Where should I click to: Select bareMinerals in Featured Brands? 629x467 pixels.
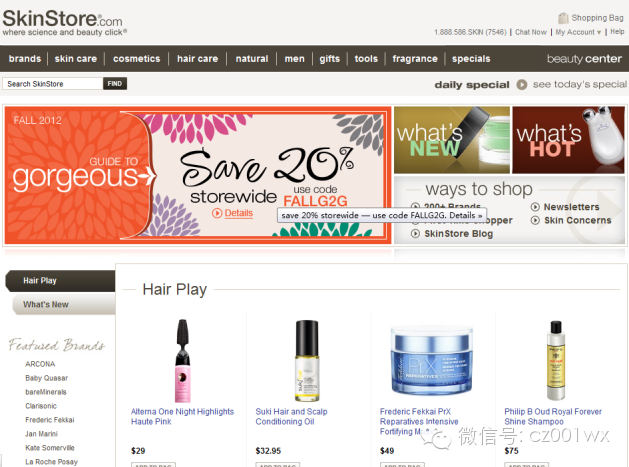[x=47, y=392]
